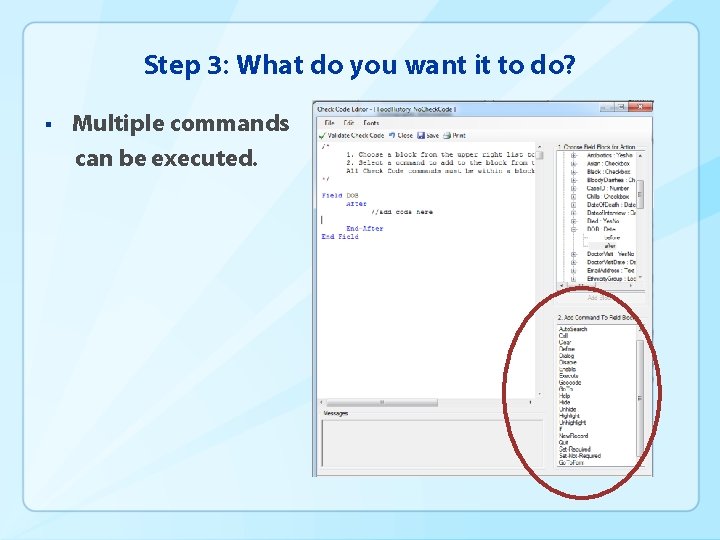This screenshot has width=720, height=540.
Task: Choose the Clear command
Action: (x=565, y=343)
